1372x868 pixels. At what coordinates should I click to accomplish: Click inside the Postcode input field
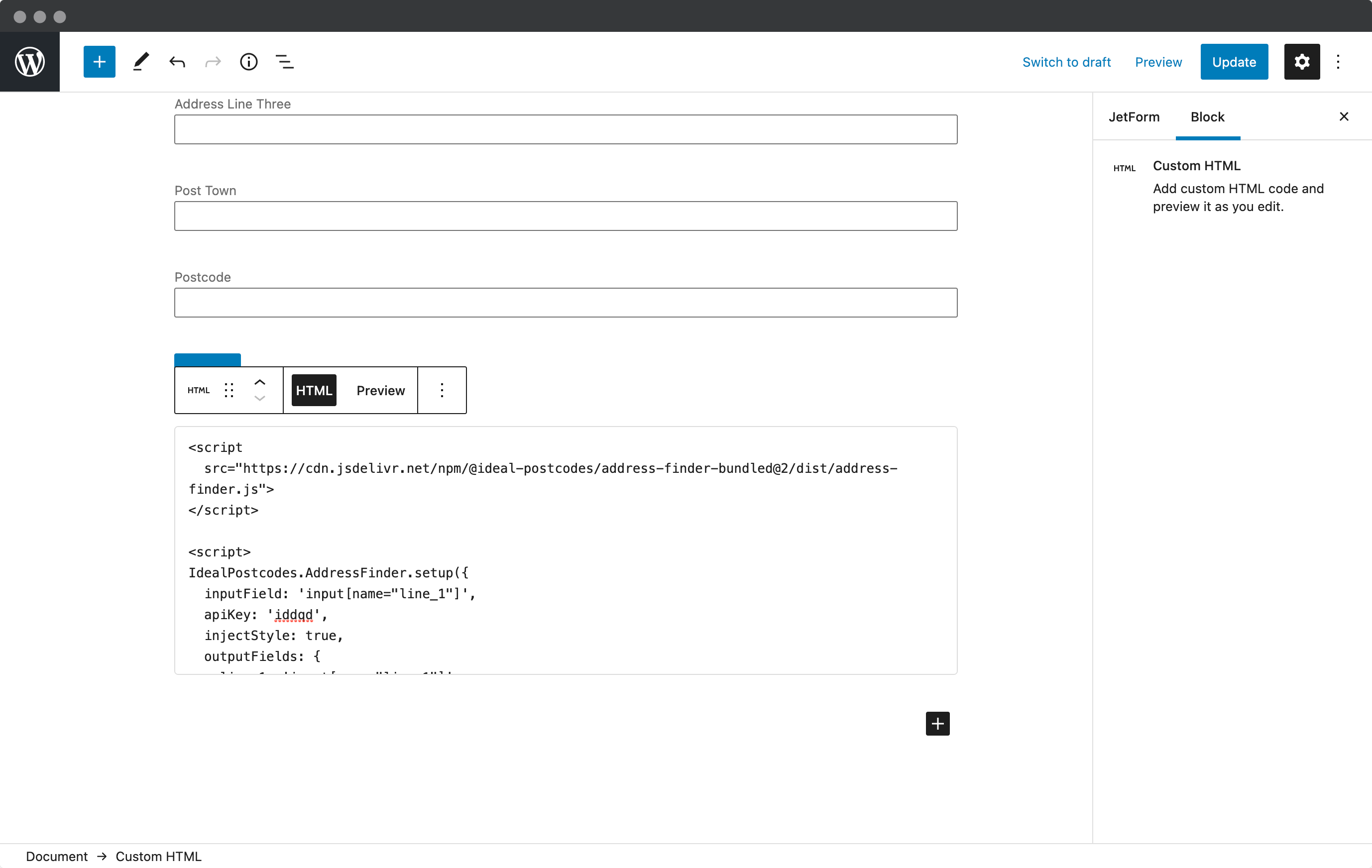[565, 303]
